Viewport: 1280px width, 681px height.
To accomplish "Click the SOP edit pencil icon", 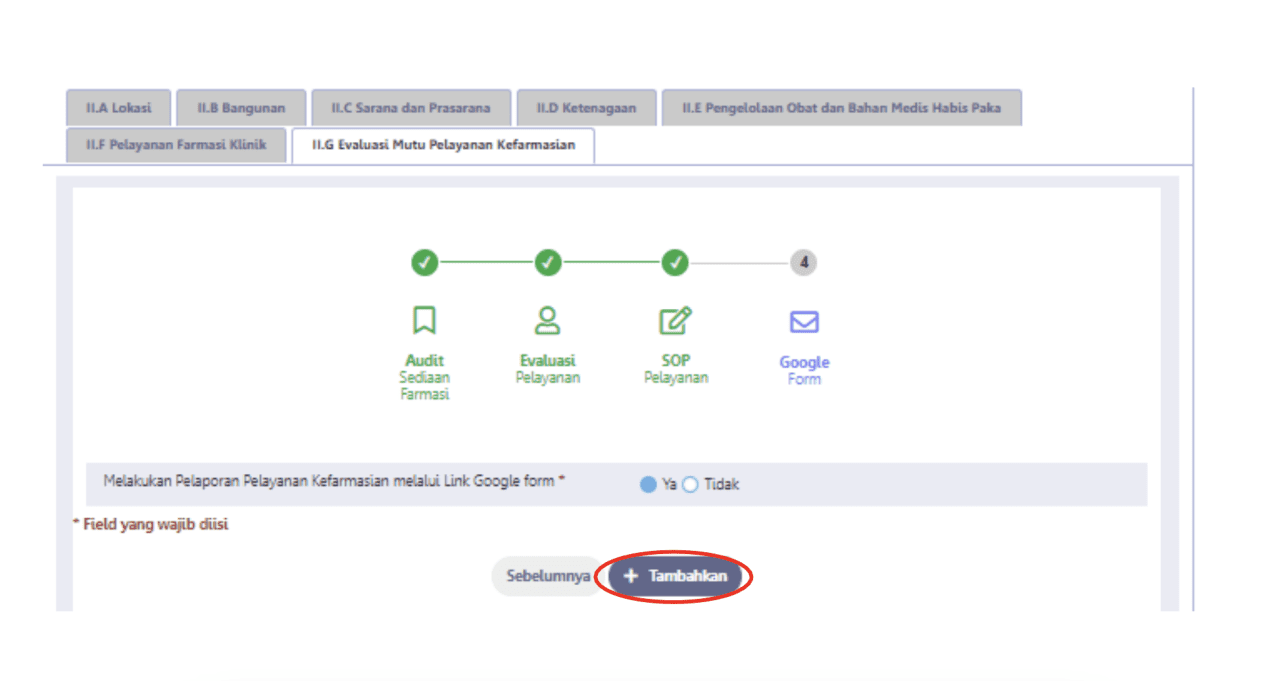I will click(x=675, y=321).
